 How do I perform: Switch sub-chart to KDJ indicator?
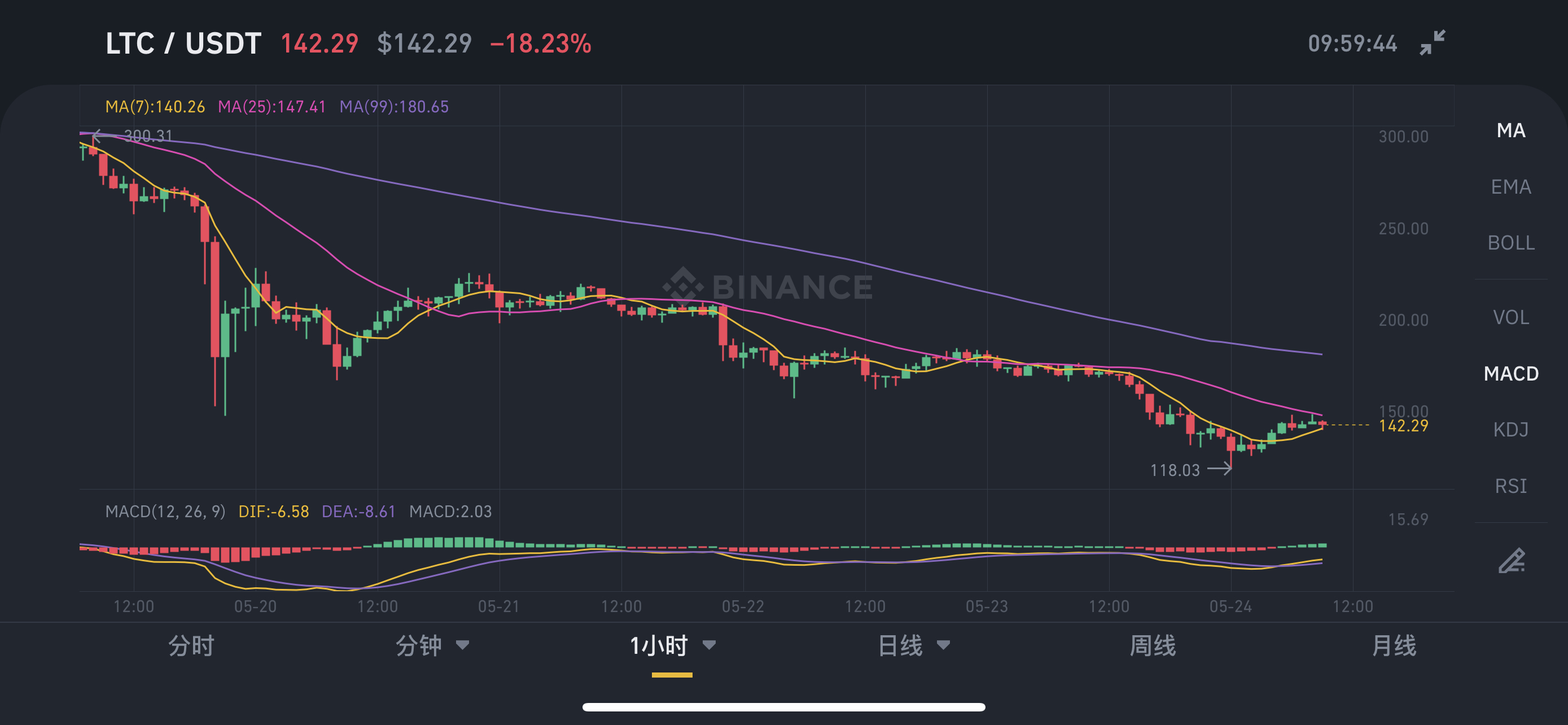pos(1511,429)
